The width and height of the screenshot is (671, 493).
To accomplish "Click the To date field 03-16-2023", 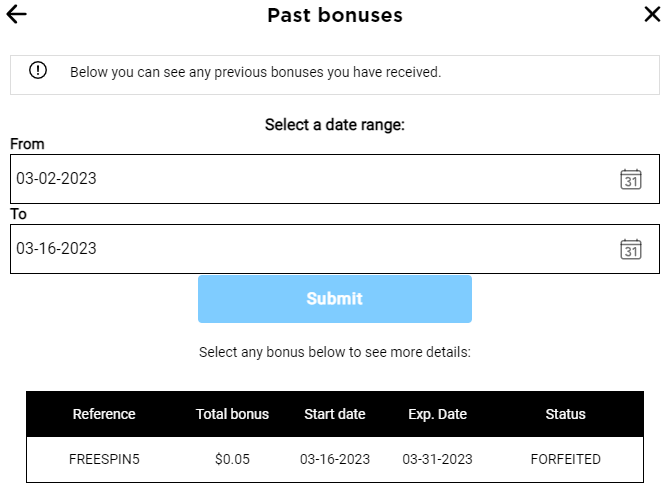I will click(x=335, y=249).
